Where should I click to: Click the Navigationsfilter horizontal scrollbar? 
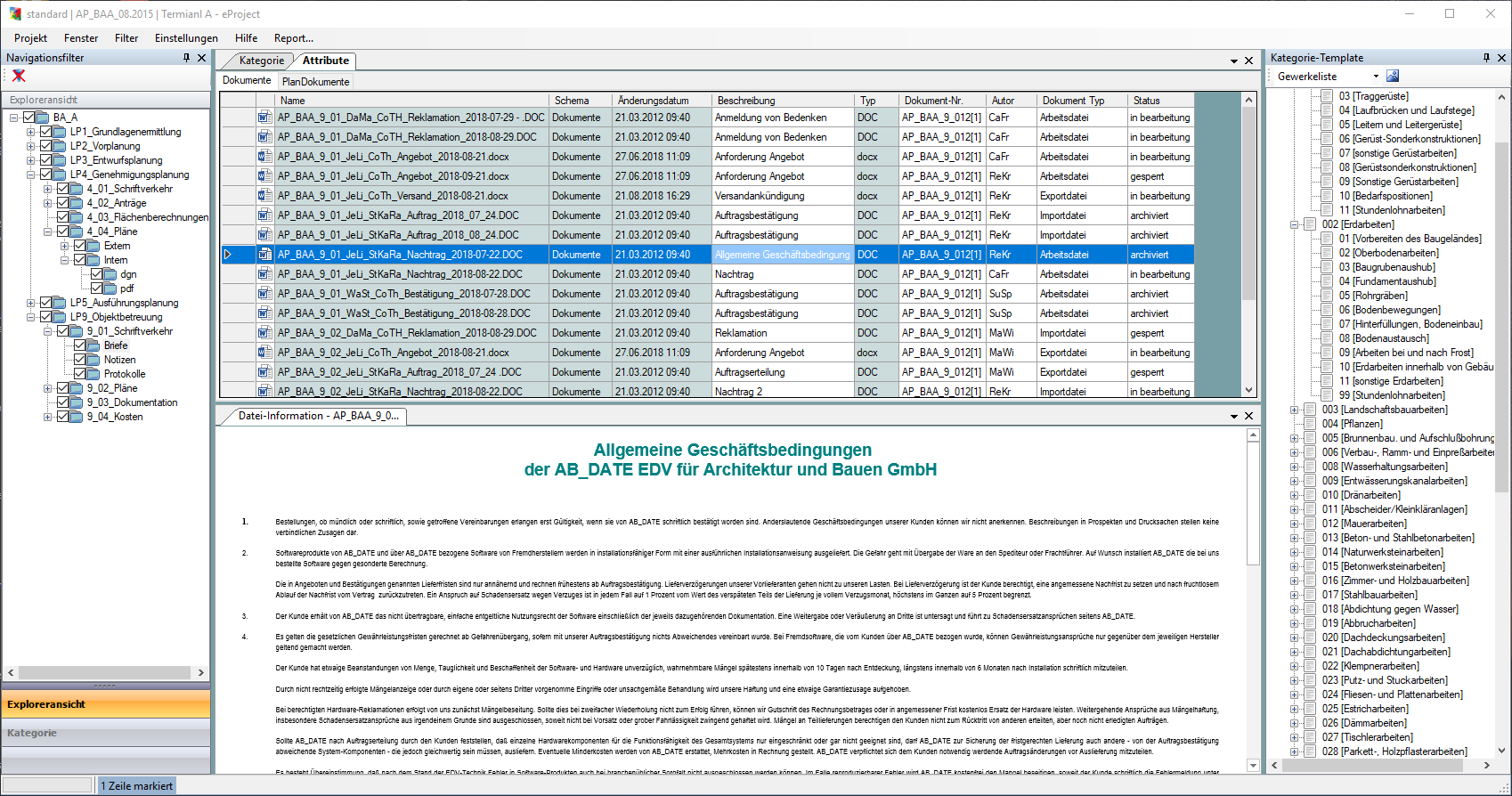(x=106, y=673)
